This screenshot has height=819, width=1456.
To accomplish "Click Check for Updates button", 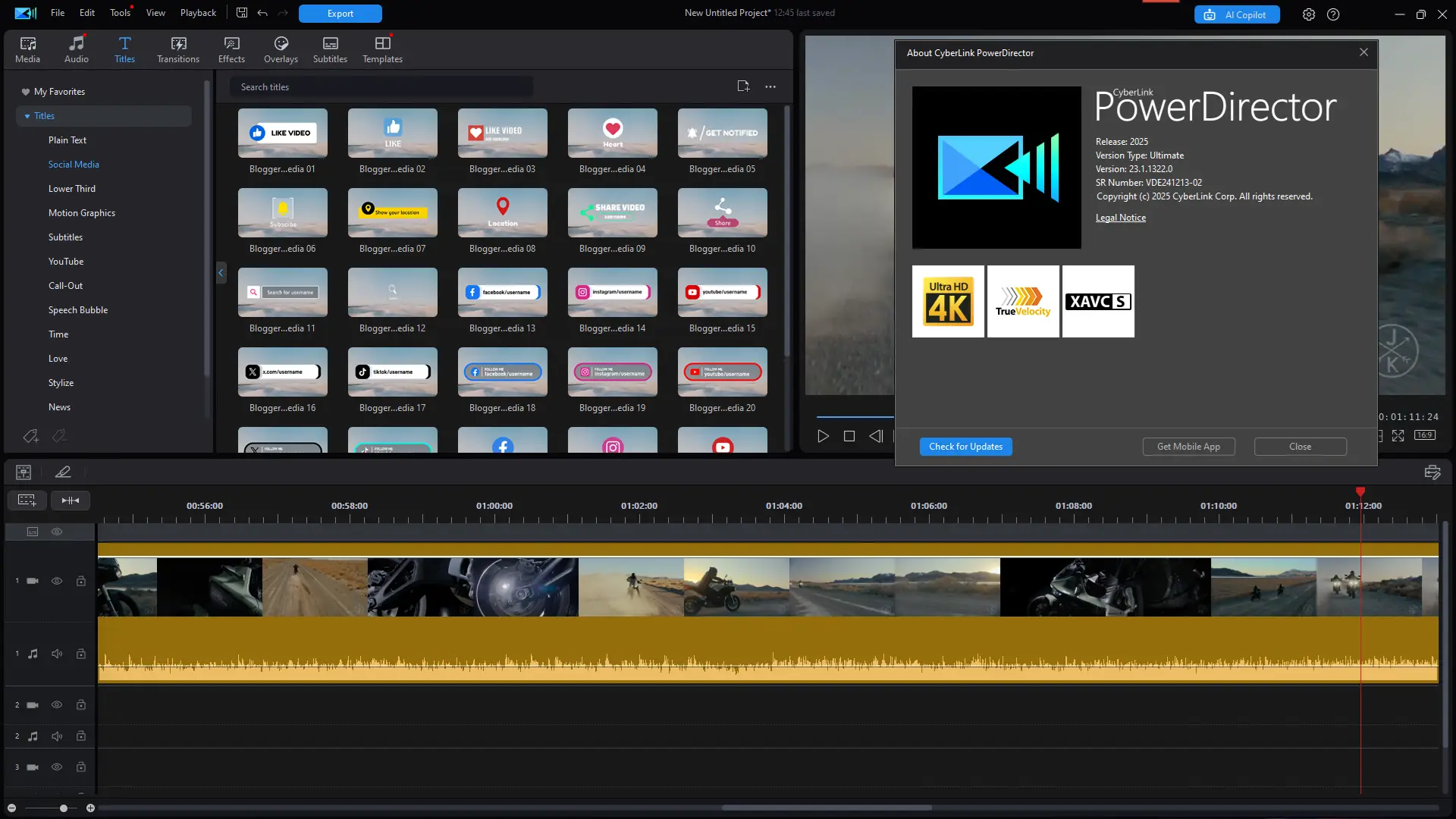I will pos(965,447).
